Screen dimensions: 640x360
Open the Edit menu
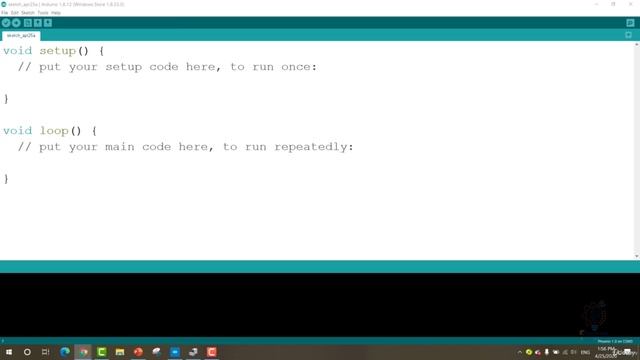pos(15,13)
